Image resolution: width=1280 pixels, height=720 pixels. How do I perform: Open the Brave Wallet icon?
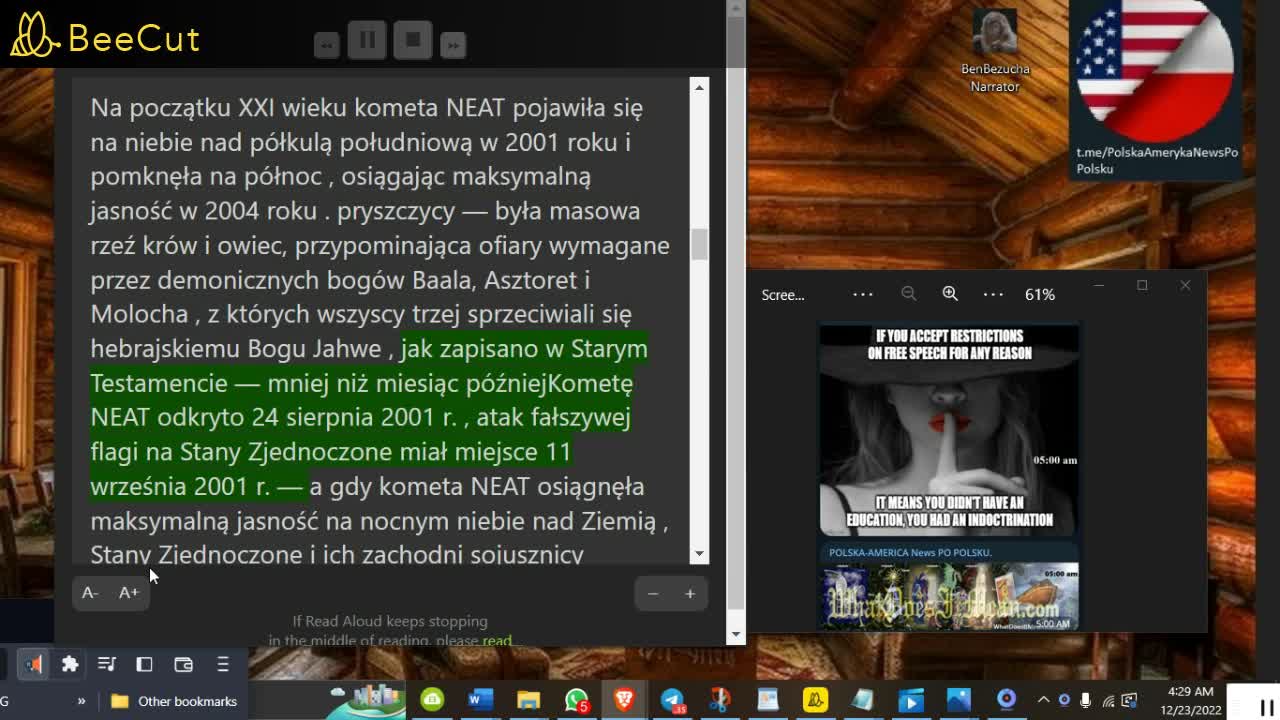(x=183, y=664)
